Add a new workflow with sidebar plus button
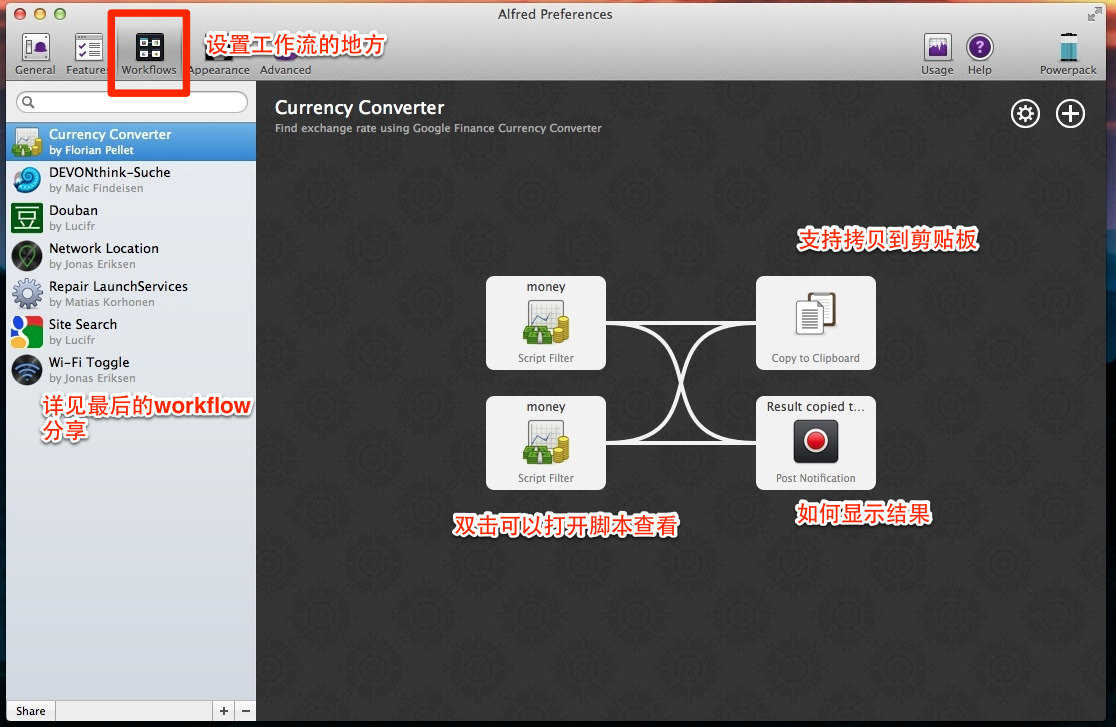The width and height of the screenshot is (1116, 727). tap(223, 711)
